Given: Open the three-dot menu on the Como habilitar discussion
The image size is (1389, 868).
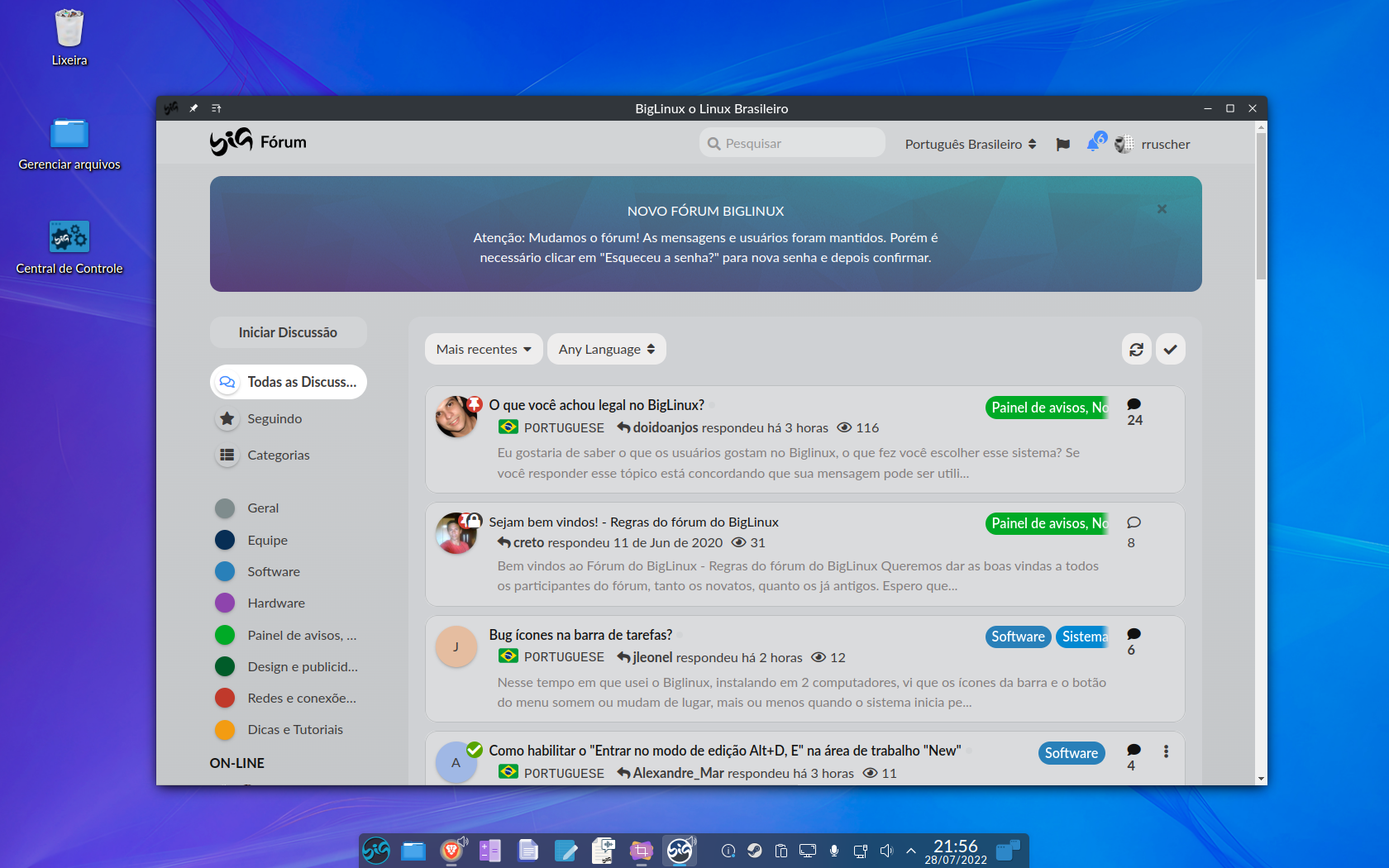Looking at the screenshot, I should pos(1166,751).
